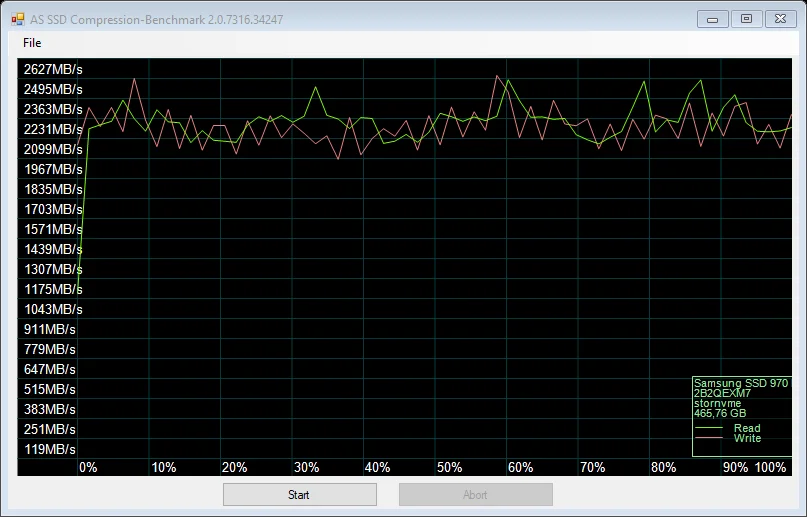
Task: Click the '1835MB/s' axis label
Action: tap(53, 189)
